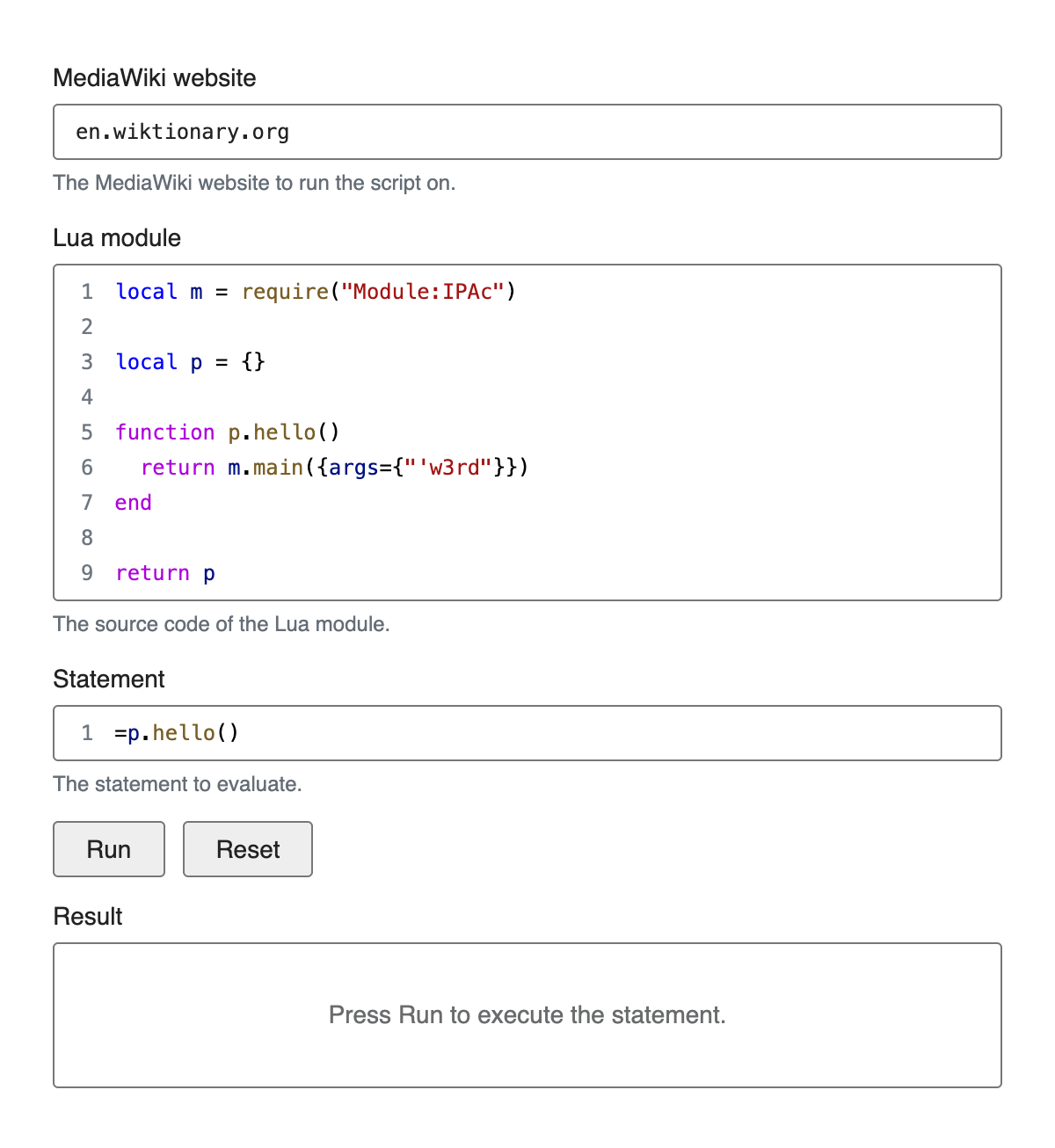Click the final 'return p' line
The image size is (1055, 1148).
coord(165,573)
